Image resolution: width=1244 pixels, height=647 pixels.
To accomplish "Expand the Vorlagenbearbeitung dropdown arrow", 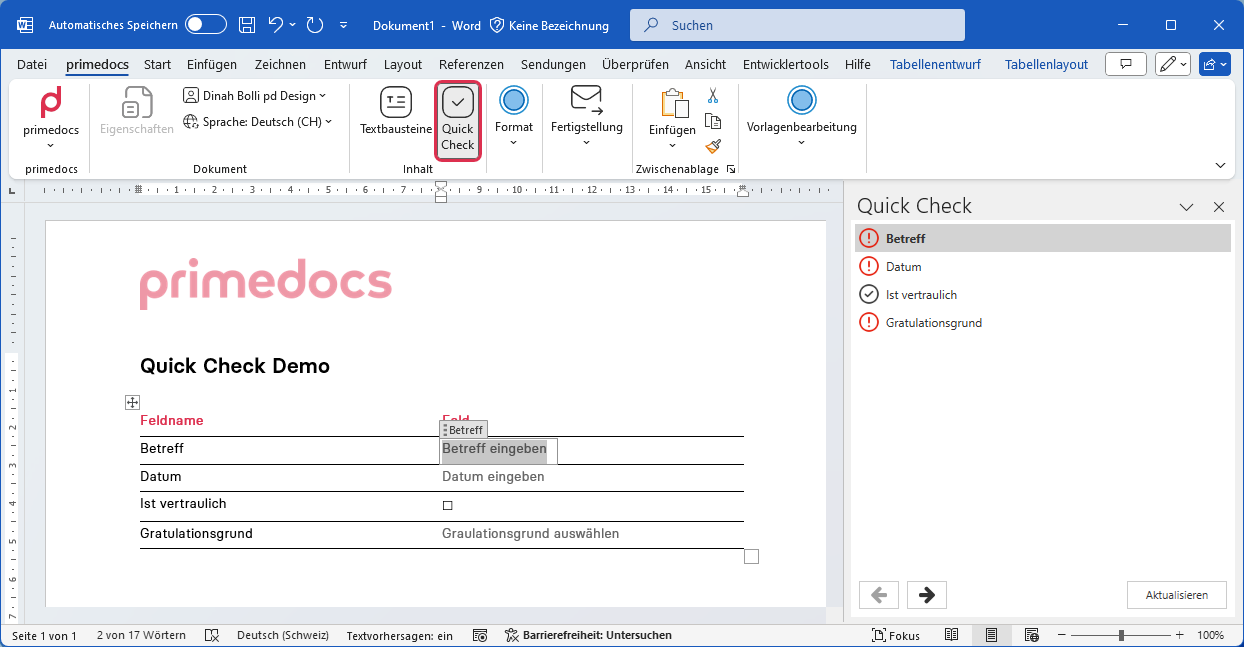I will tap(802, 143).
